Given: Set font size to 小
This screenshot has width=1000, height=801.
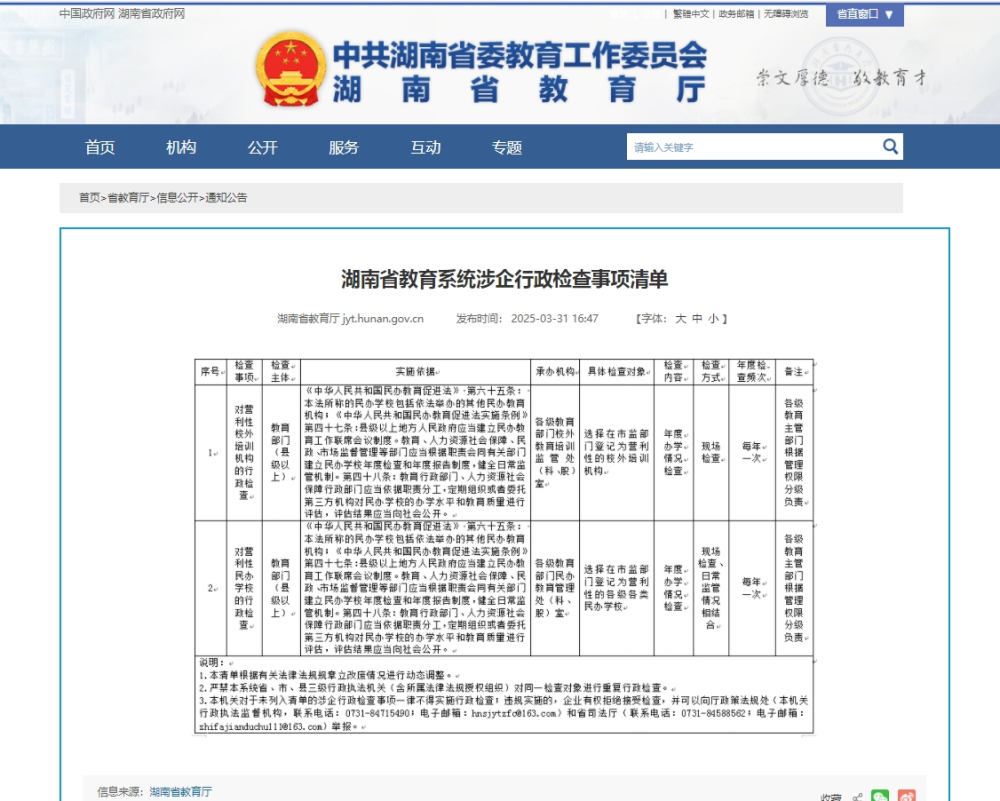Looking at the screenshot, I should coord(713,319).
